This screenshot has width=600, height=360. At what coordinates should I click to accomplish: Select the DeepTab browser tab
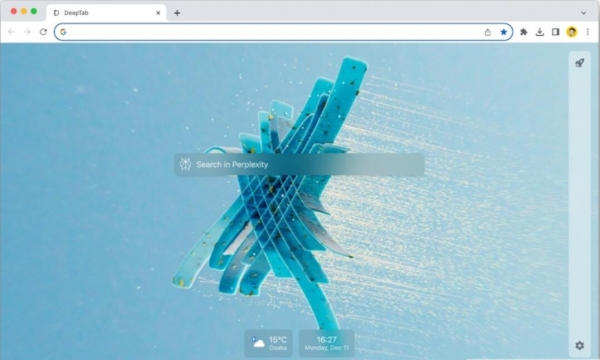point(107,13)
